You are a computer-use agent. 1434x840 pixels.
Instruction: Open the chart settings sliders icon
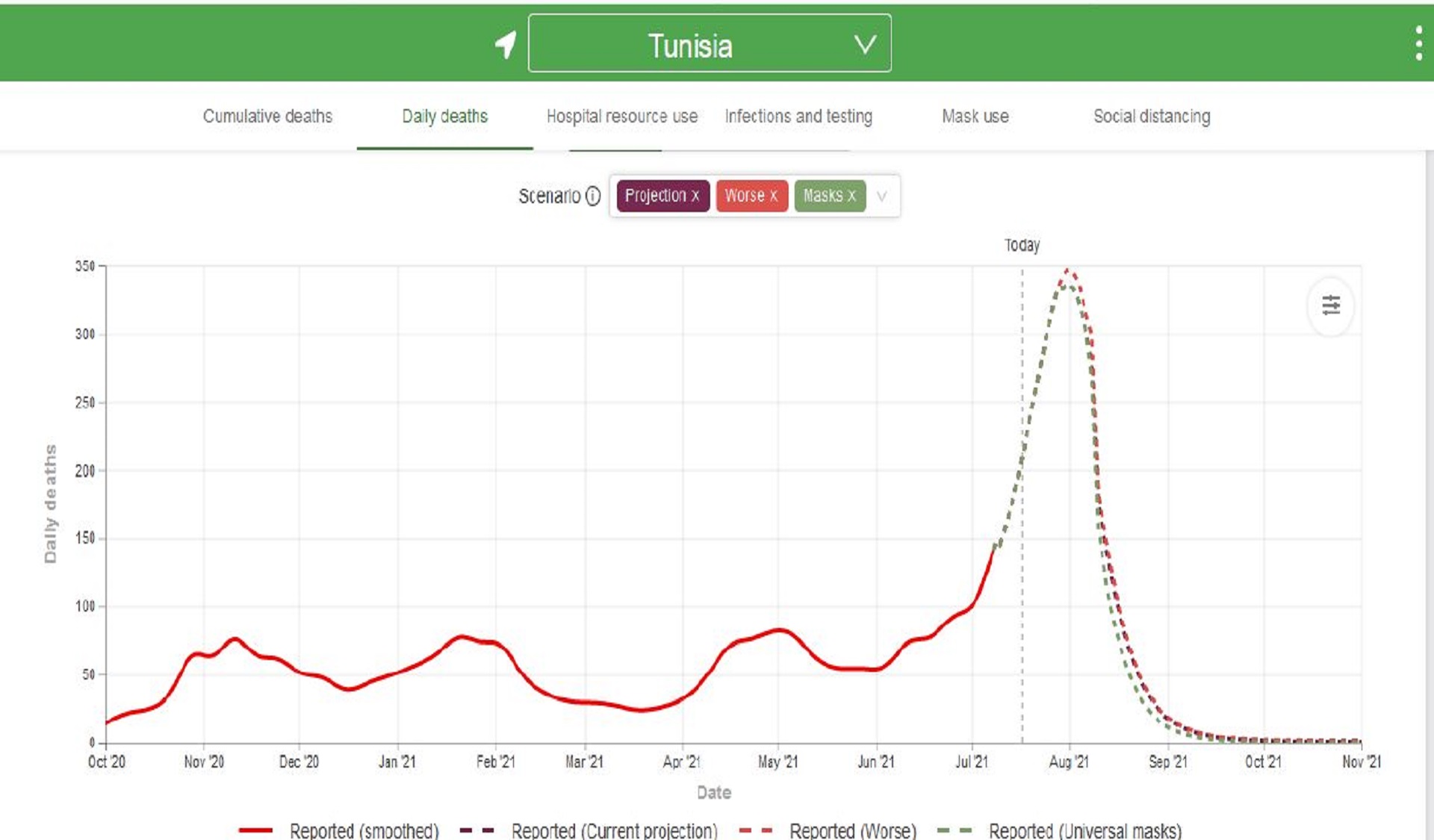(x=1331, y=305)
